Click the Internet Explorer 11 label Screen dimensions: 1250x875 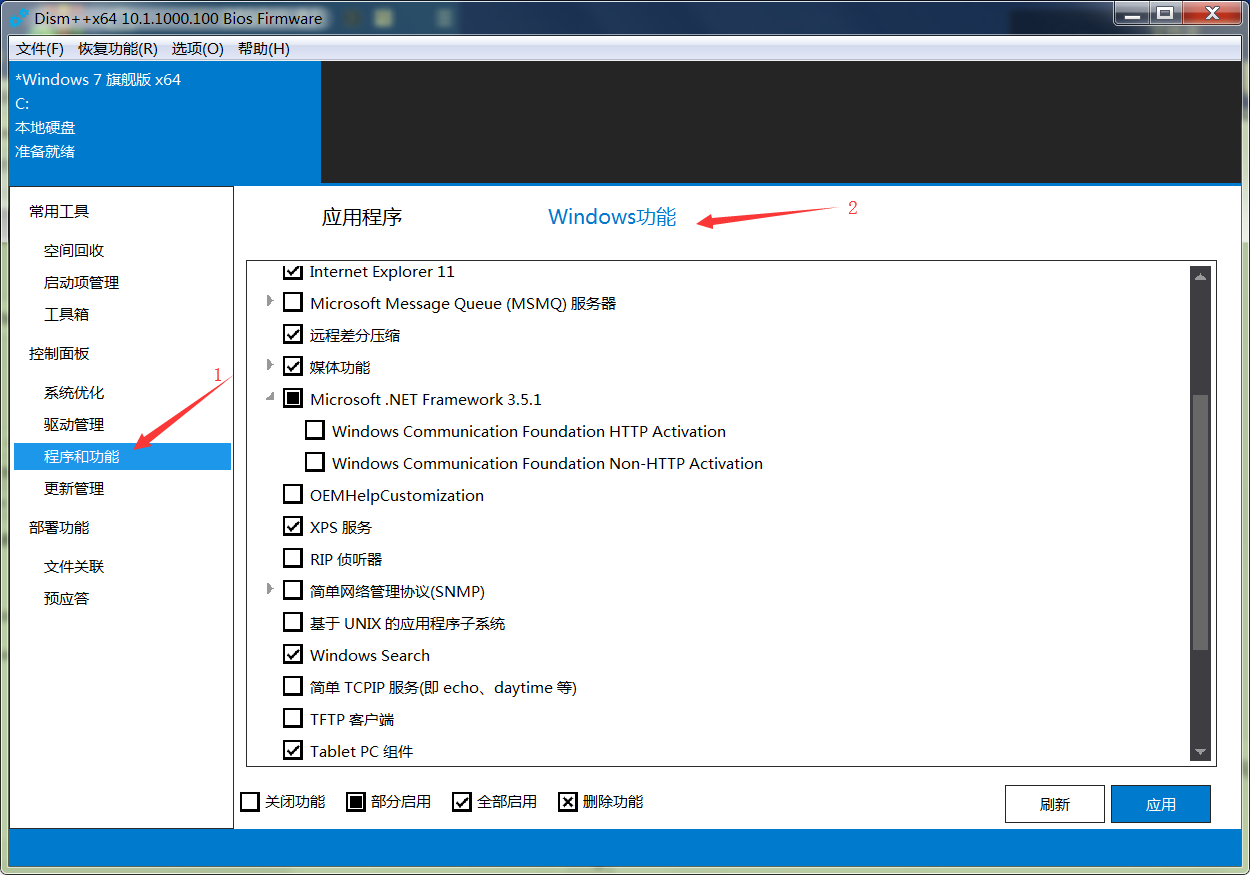382,271
